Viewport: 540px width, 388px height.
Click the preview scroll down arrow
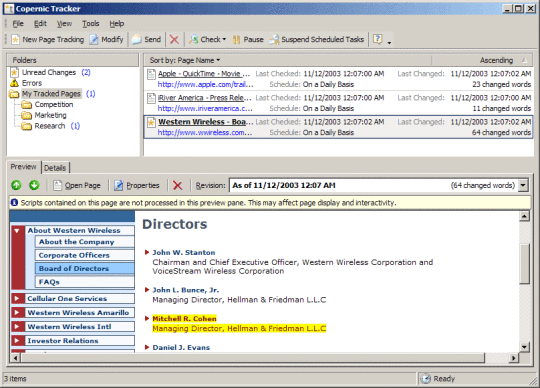coord(524,347)
